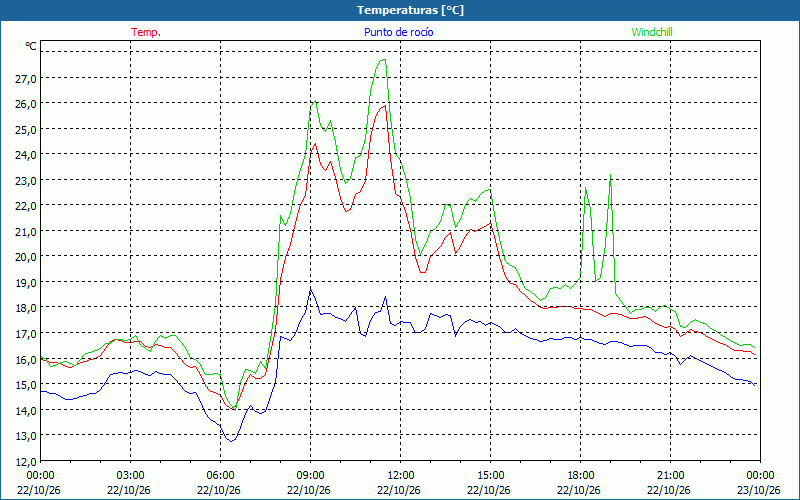Screen dimensions: 800x500
Task: Click the Temperaturas [°C] title bar
Action: (x=400, y=10)
